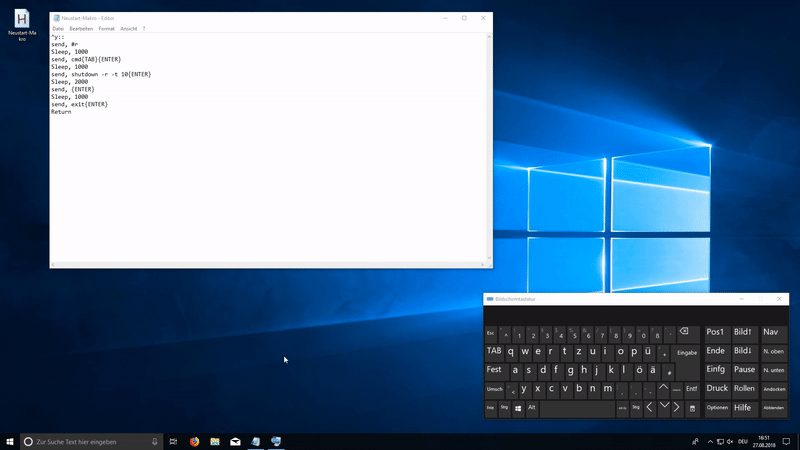Tap the N. oben key on the on-screen keyboard
The image size is (800, 450).
coord(773,352)
